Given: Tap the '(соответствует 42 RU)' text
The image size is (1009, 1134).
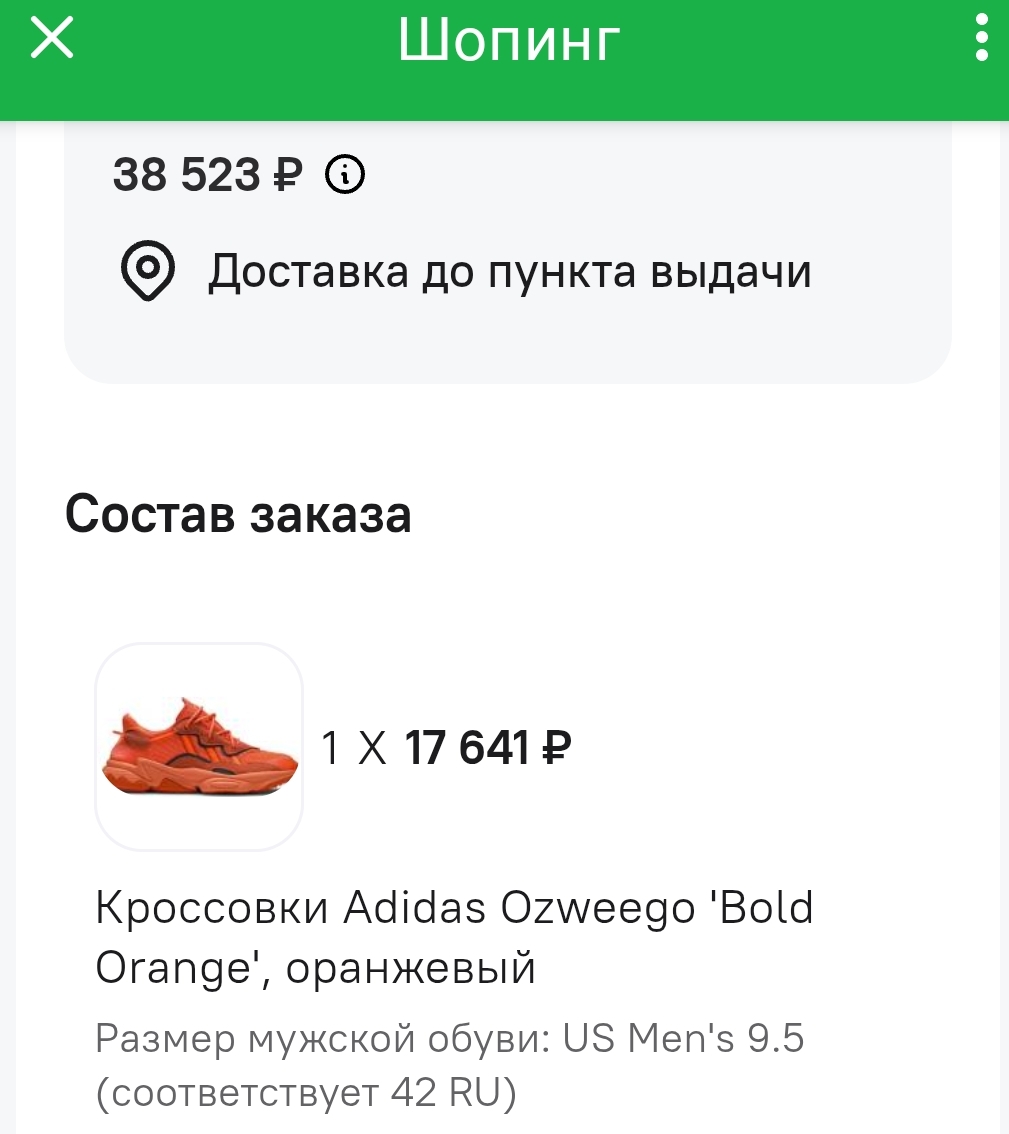Looking at the screenshot, I should (x=306, y=1094).
